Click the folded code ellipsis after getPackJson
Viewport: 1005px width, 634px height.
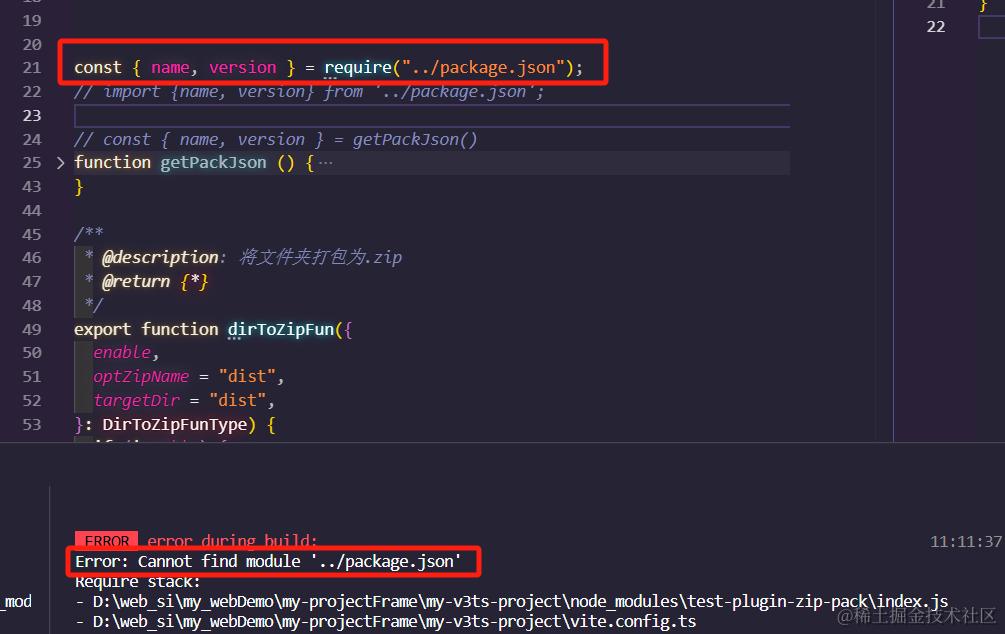tap(326, 163)
